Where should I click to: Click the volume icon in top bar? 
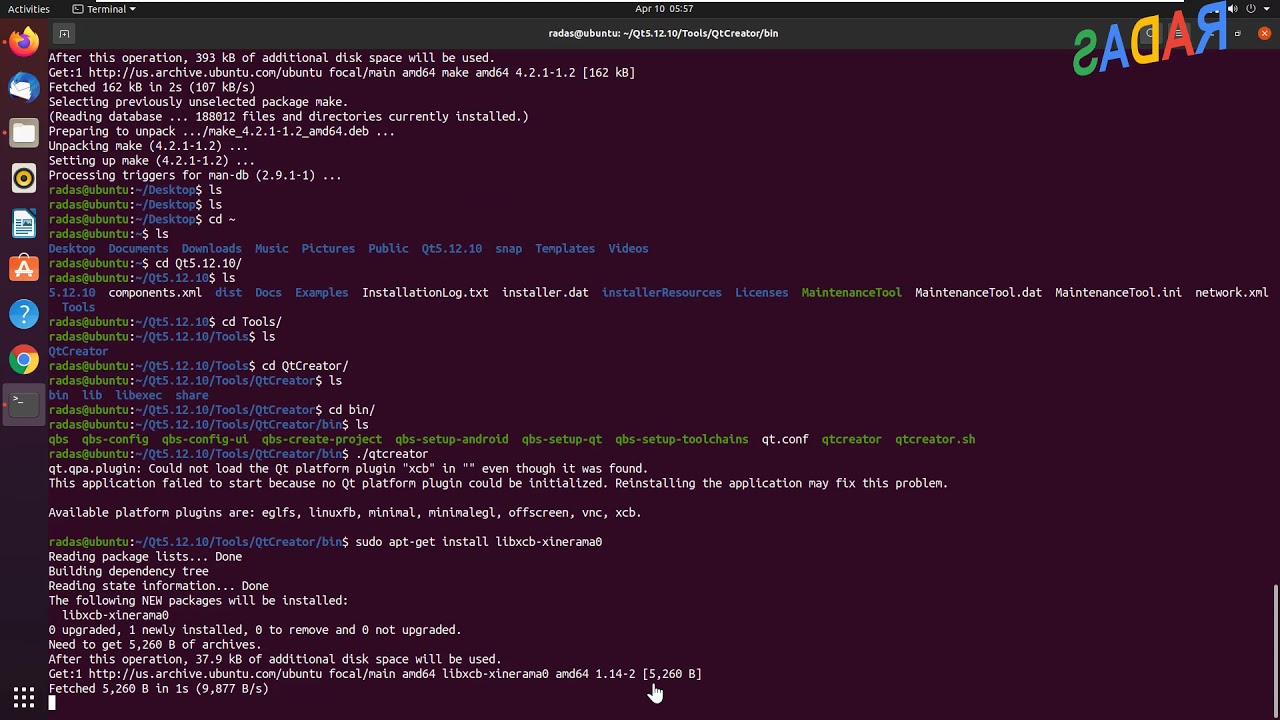point(1233,9)
